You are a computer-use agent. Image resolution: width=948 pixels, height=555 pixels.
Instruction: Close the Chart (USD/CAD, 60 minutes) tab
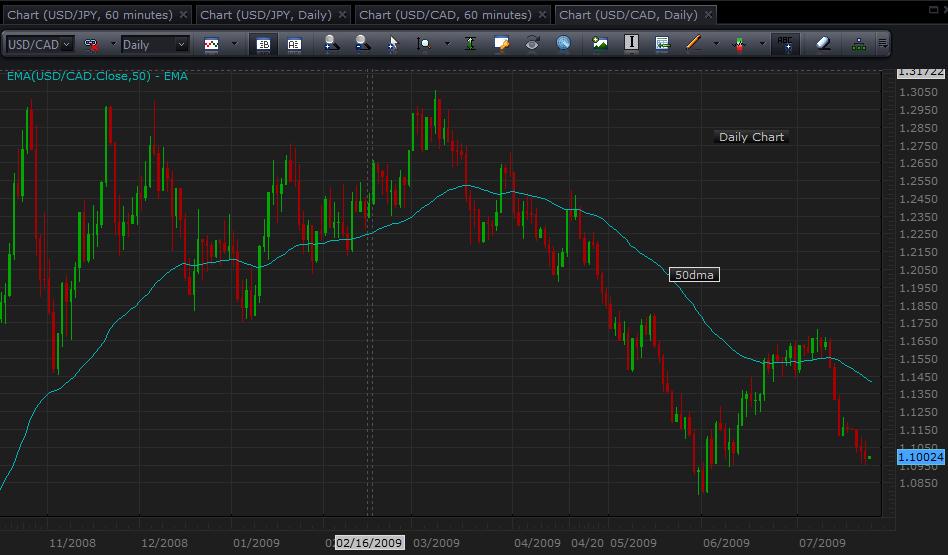(542, 15)
